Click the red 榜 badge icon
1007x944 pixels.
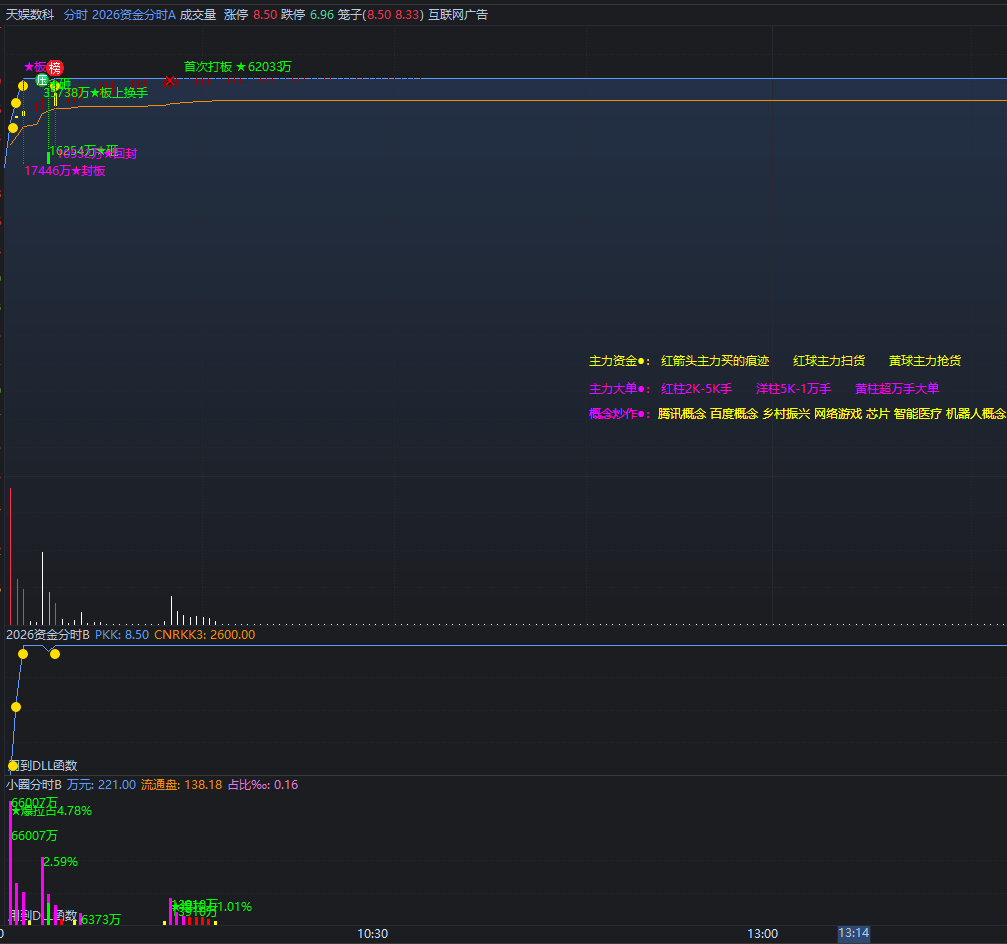point(55,67)
